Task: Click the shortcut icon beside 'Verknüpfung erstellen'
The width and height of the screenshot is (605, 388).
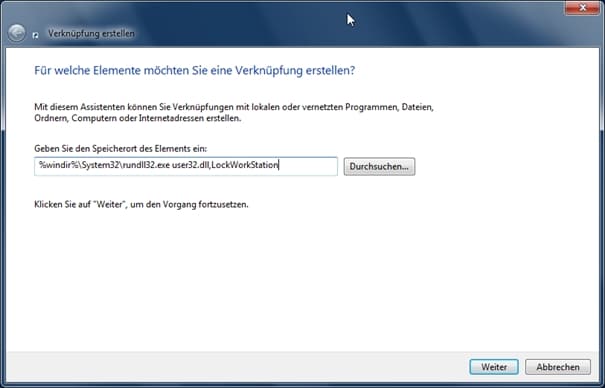Action: click(x=35, y=35)
